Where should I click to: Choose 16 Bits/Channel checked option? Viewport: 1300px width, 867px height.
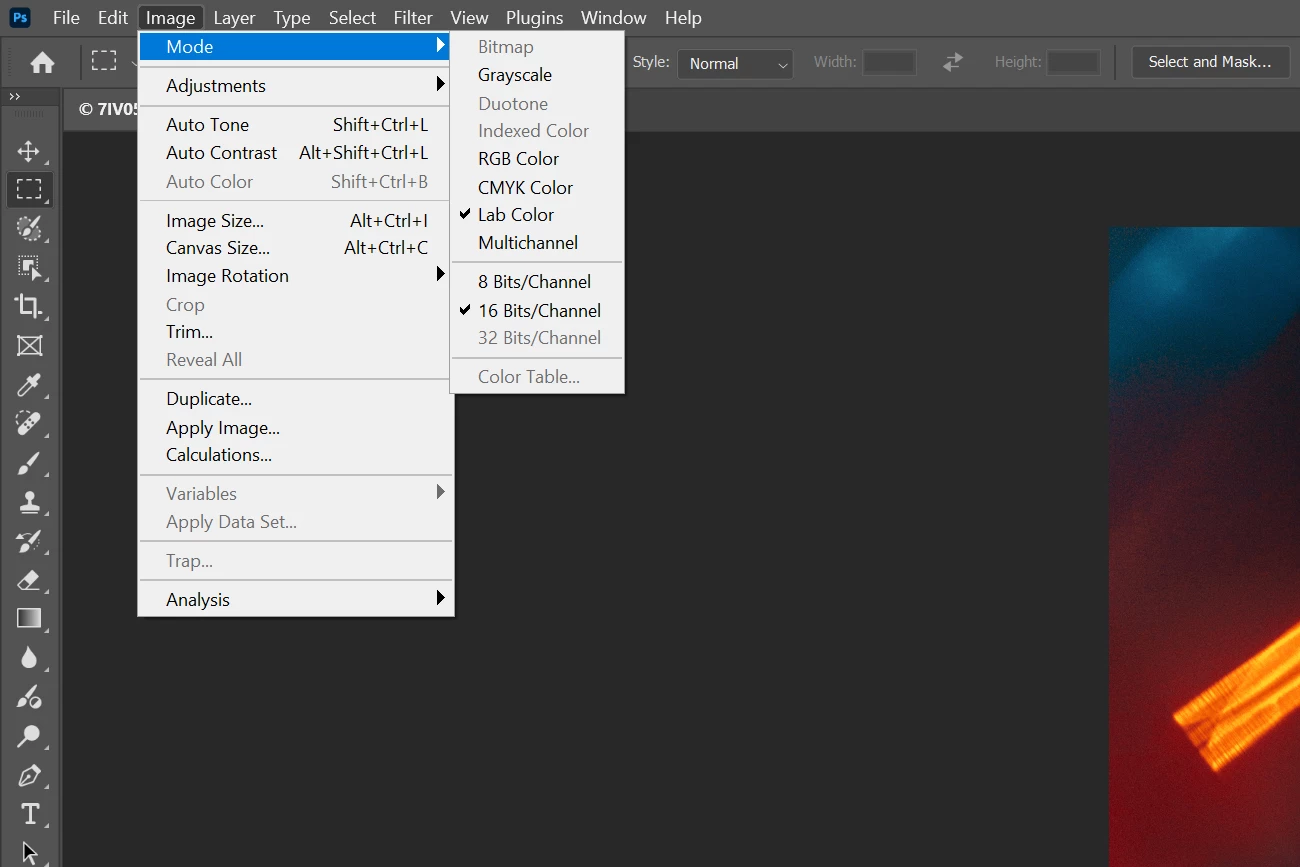(x=537, y=310)
